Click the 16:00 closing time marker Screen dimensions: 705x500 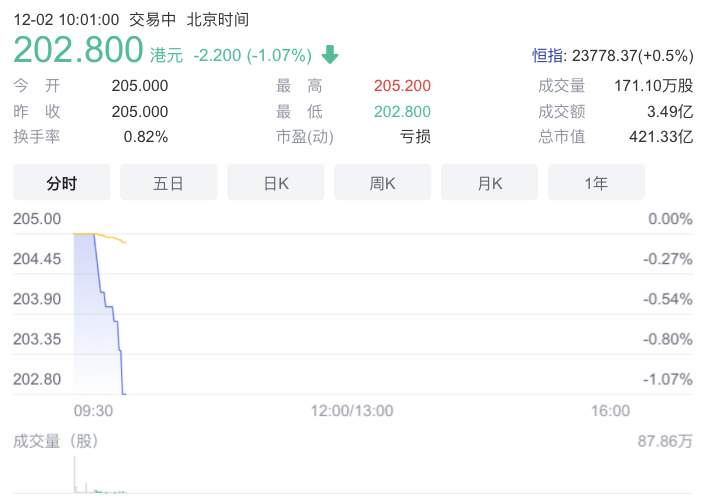coord(610,410)
